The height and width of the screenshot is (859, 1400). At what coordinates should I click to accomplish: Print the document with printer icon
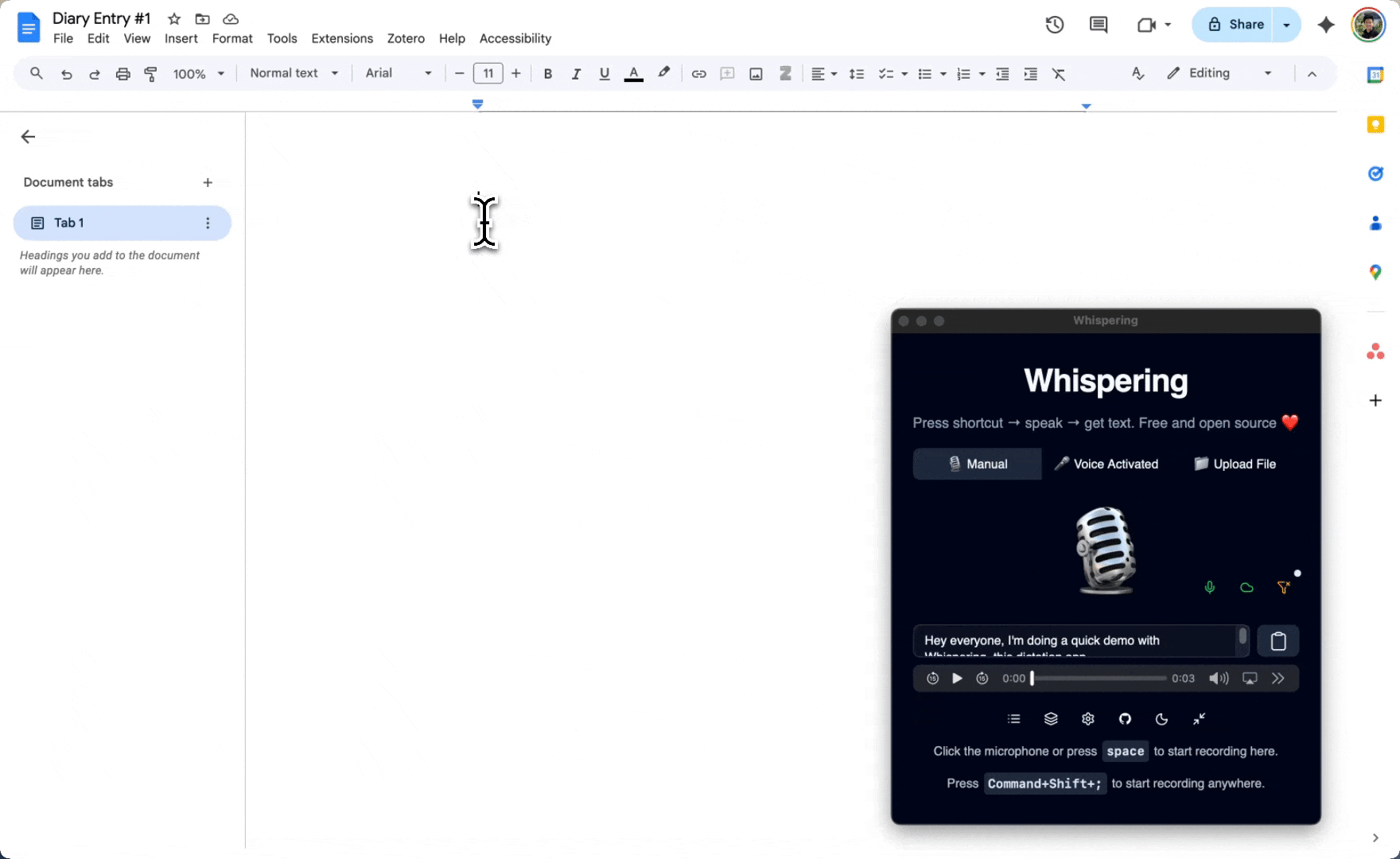[122, 74]
